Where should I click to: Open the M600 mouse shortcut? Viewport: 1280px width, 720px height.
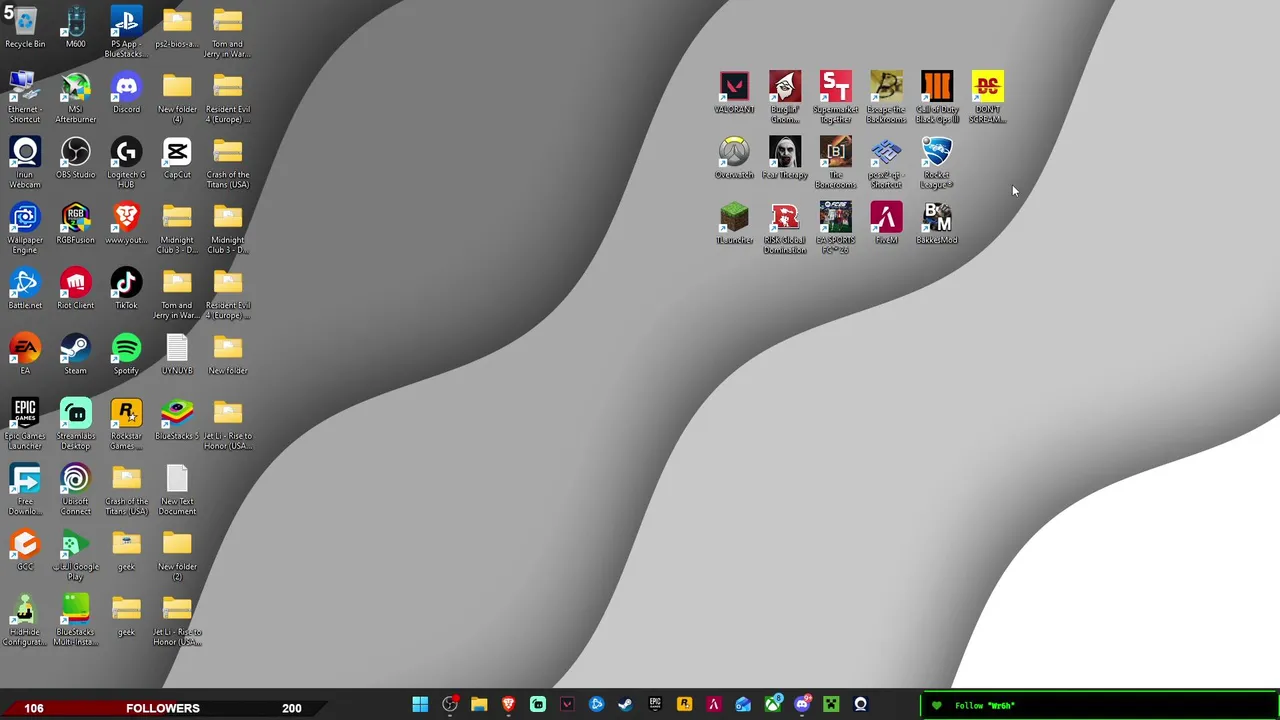point(76,28)
